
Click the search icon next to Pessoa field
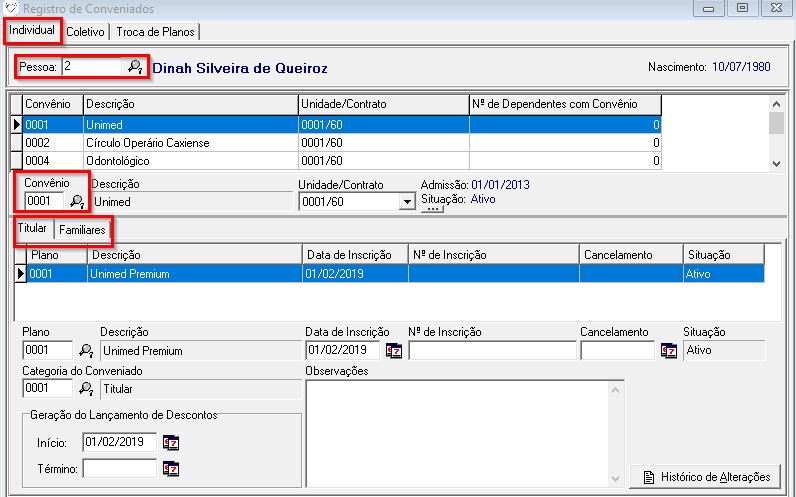pyautogui.click(x=134, y=67)
